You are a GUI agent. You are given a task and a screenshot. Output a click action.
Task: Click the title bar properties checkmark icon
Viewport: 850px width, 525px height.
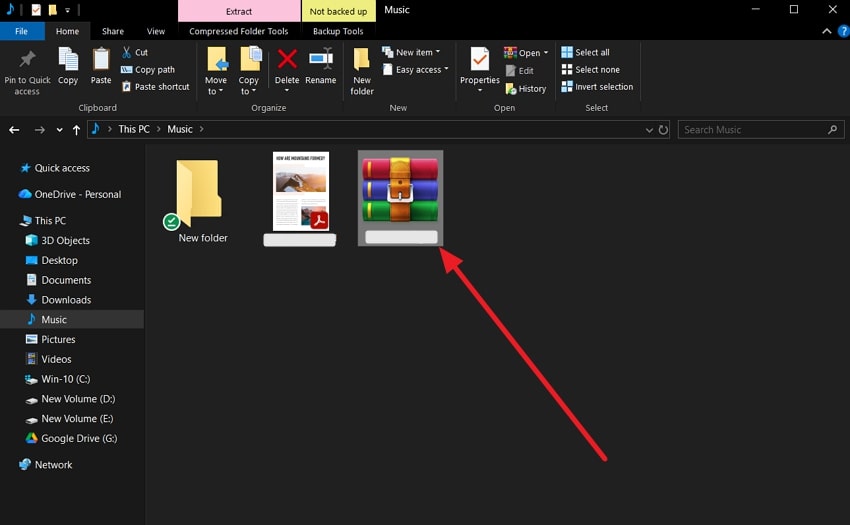[x=36, y=10]
